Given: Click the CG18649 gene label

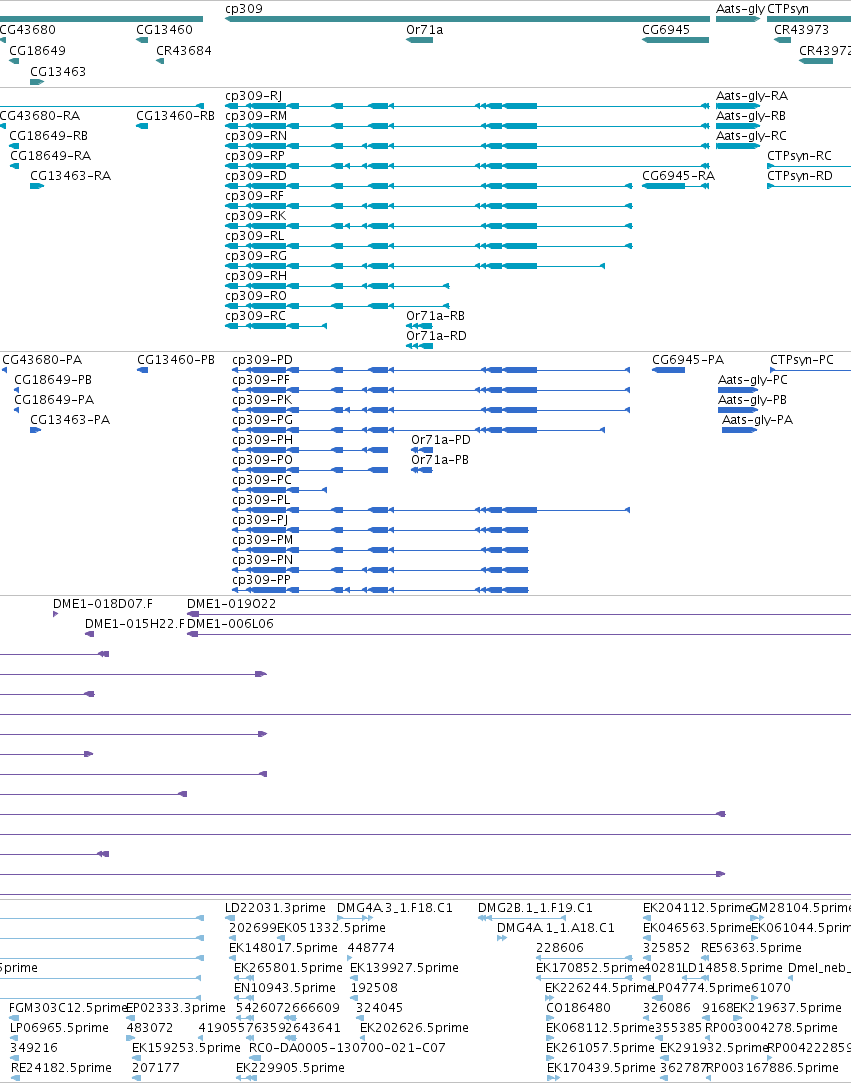Looking at the screenshot, I should (x=37, y=50).
